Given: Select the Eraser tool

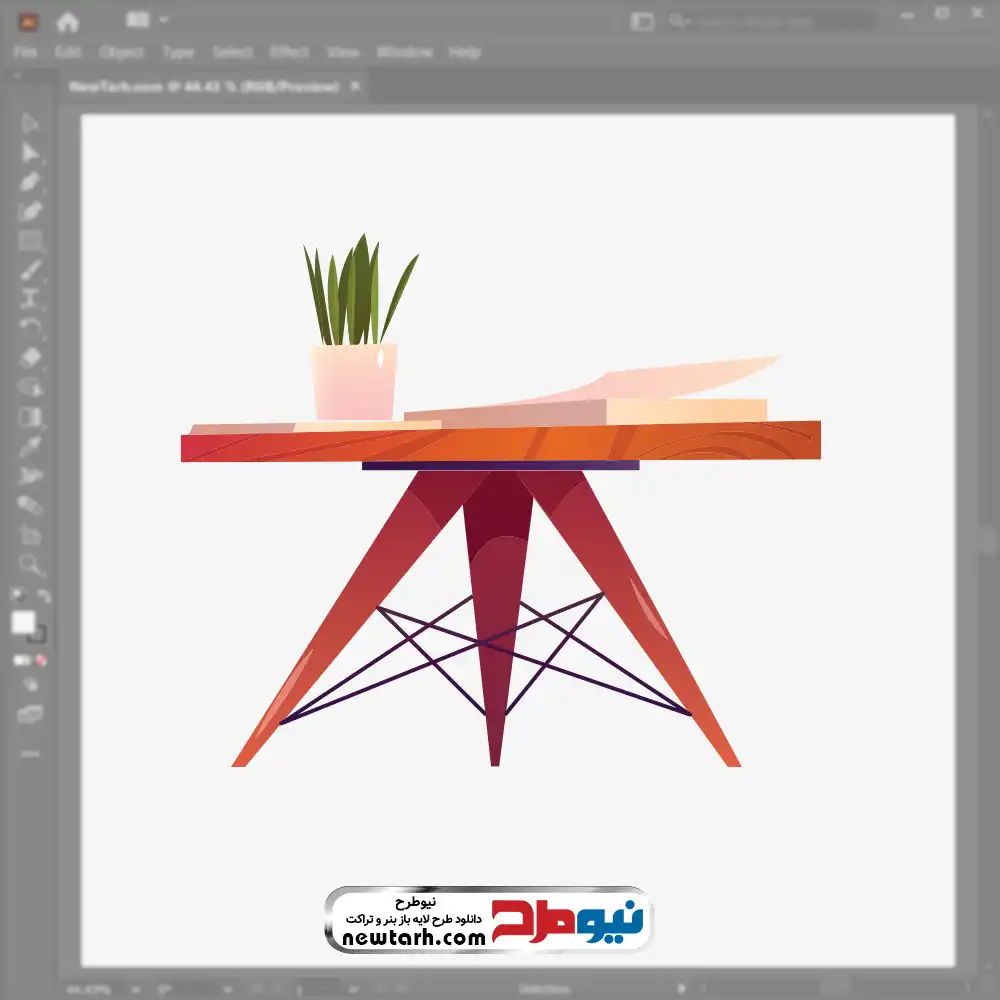Looking at the screenshot, I should 30,357.
